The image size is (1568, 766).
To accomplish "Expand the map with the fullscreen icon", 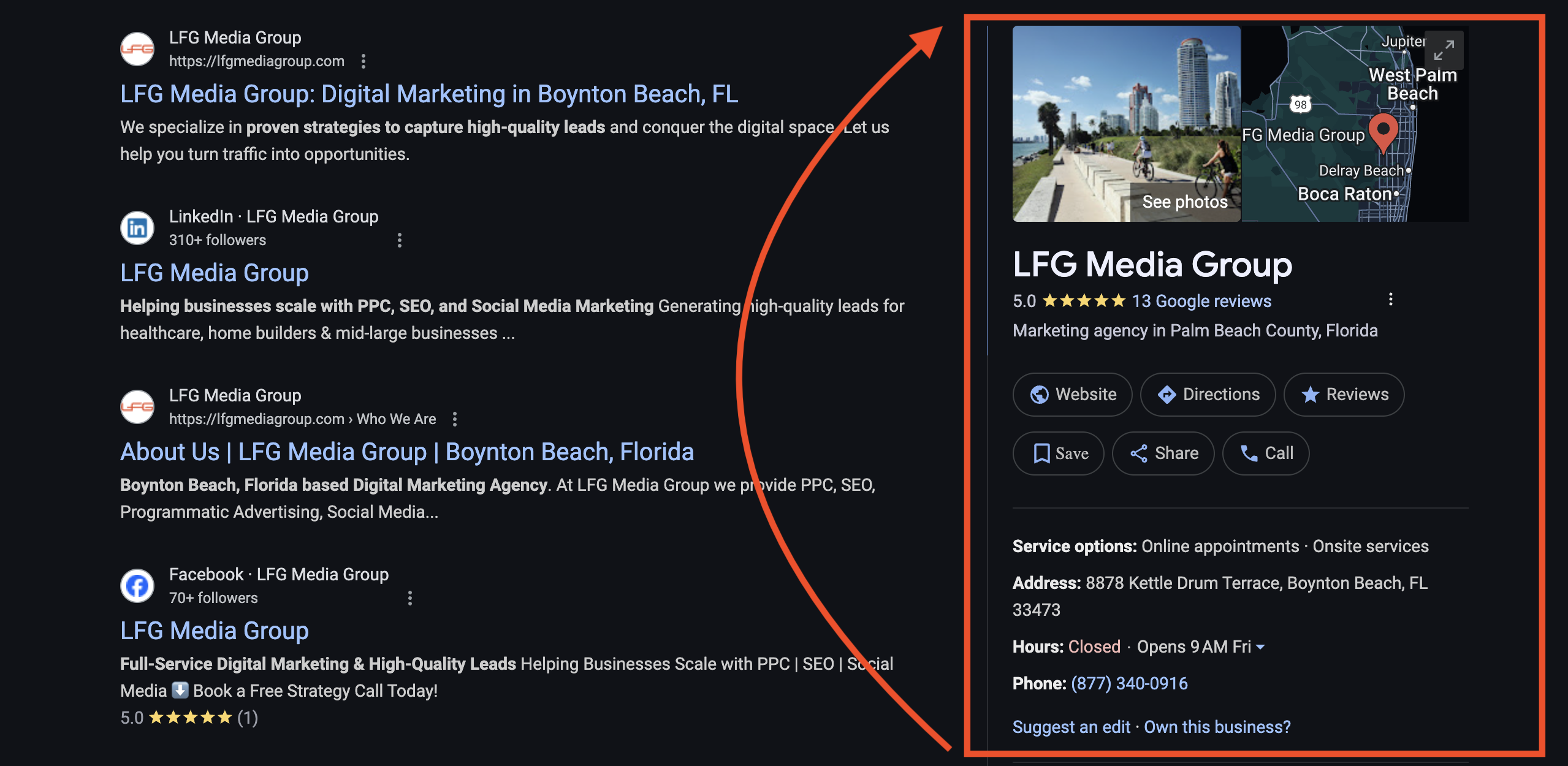I will pyautogui.click(x=1444, y=50).
